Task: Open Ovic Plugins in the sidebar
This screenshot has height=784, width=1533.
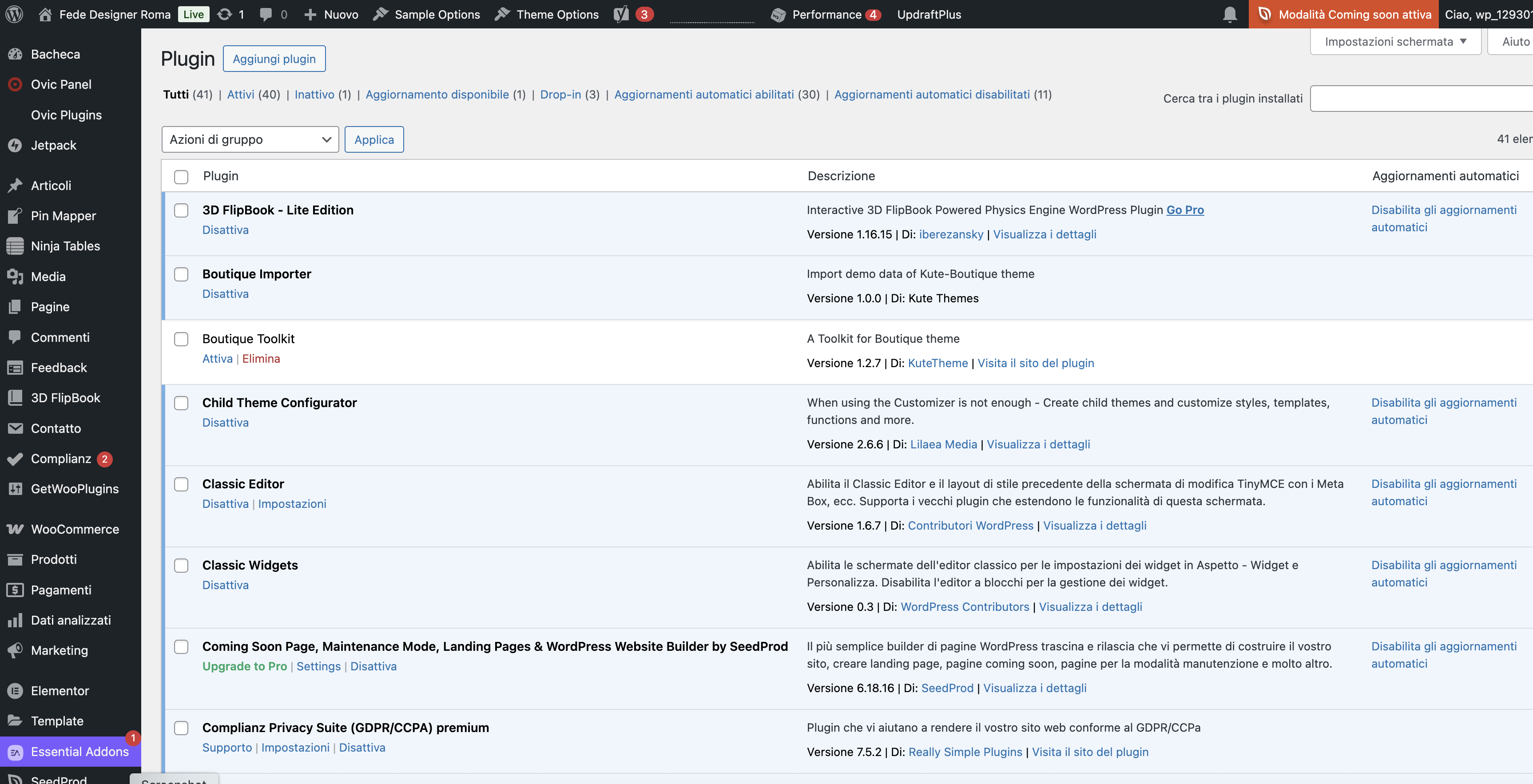Action: click(66, 115)
